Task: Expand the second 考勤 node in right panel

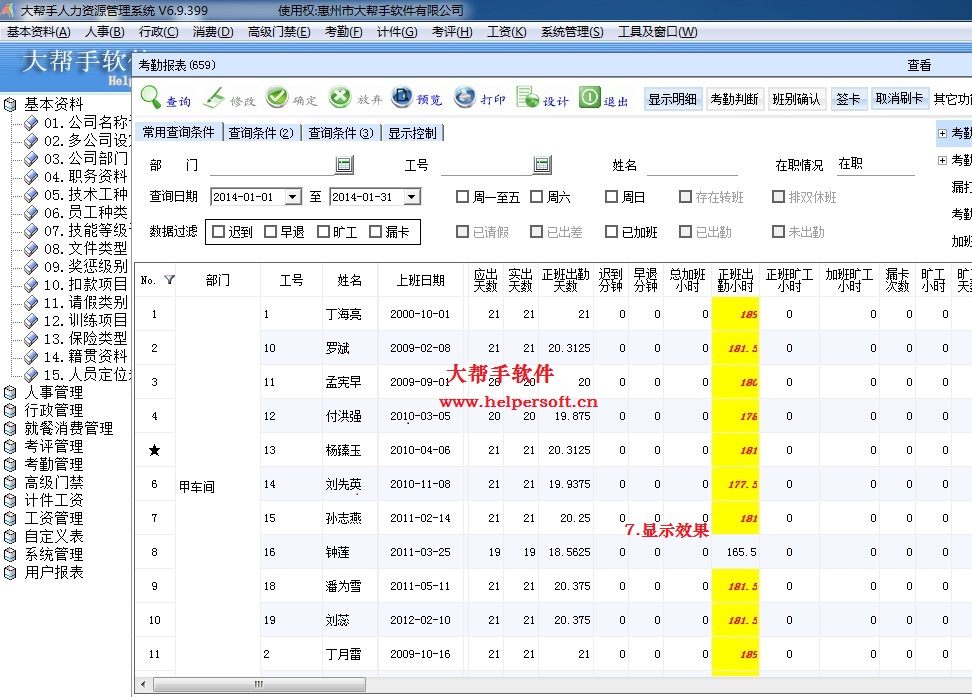Action: (942, 160)
